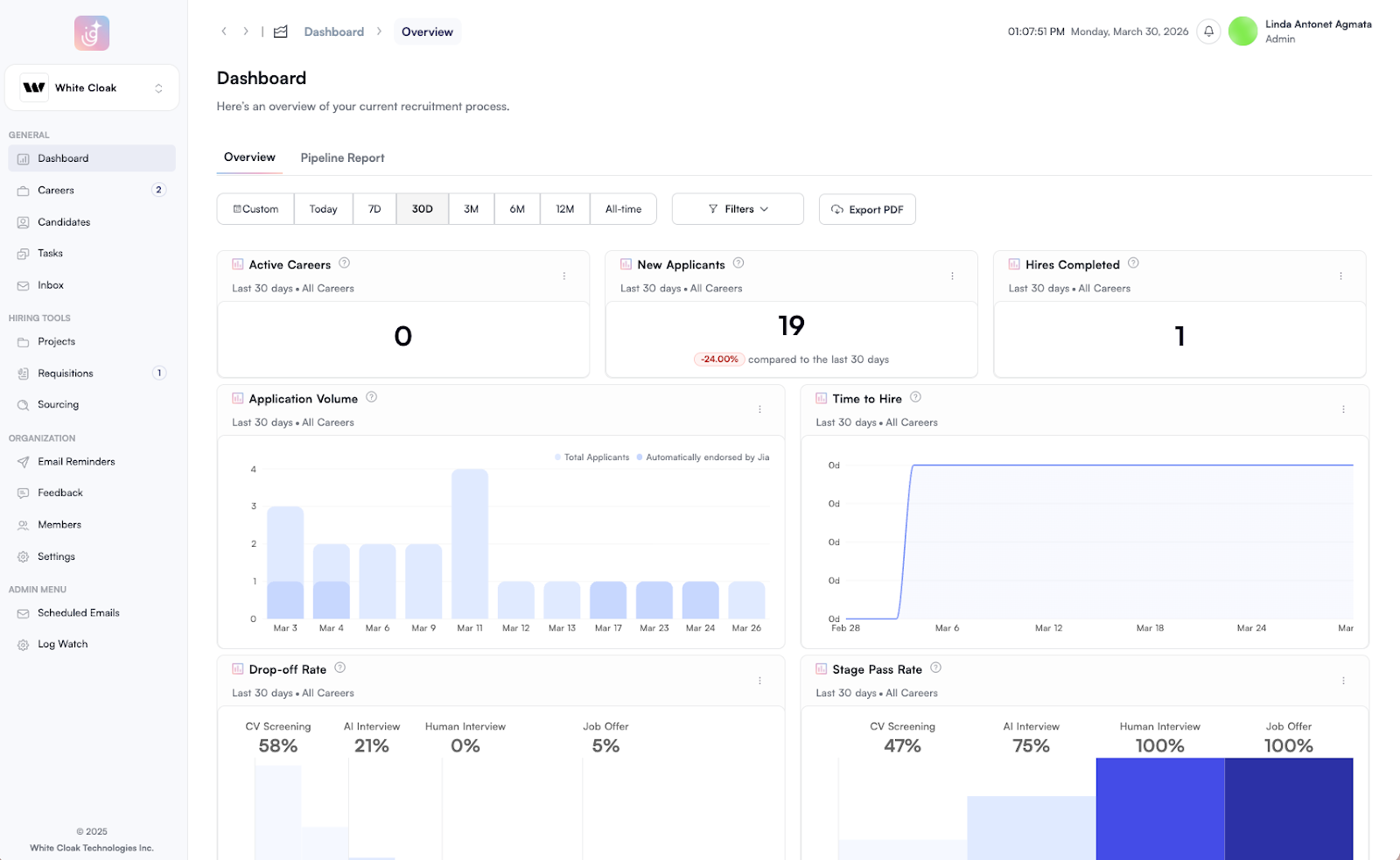Image resolution: width=1400 pixels, height=860 pixels.
Task: Open the Log Watch admin tool
Action: 64,643
